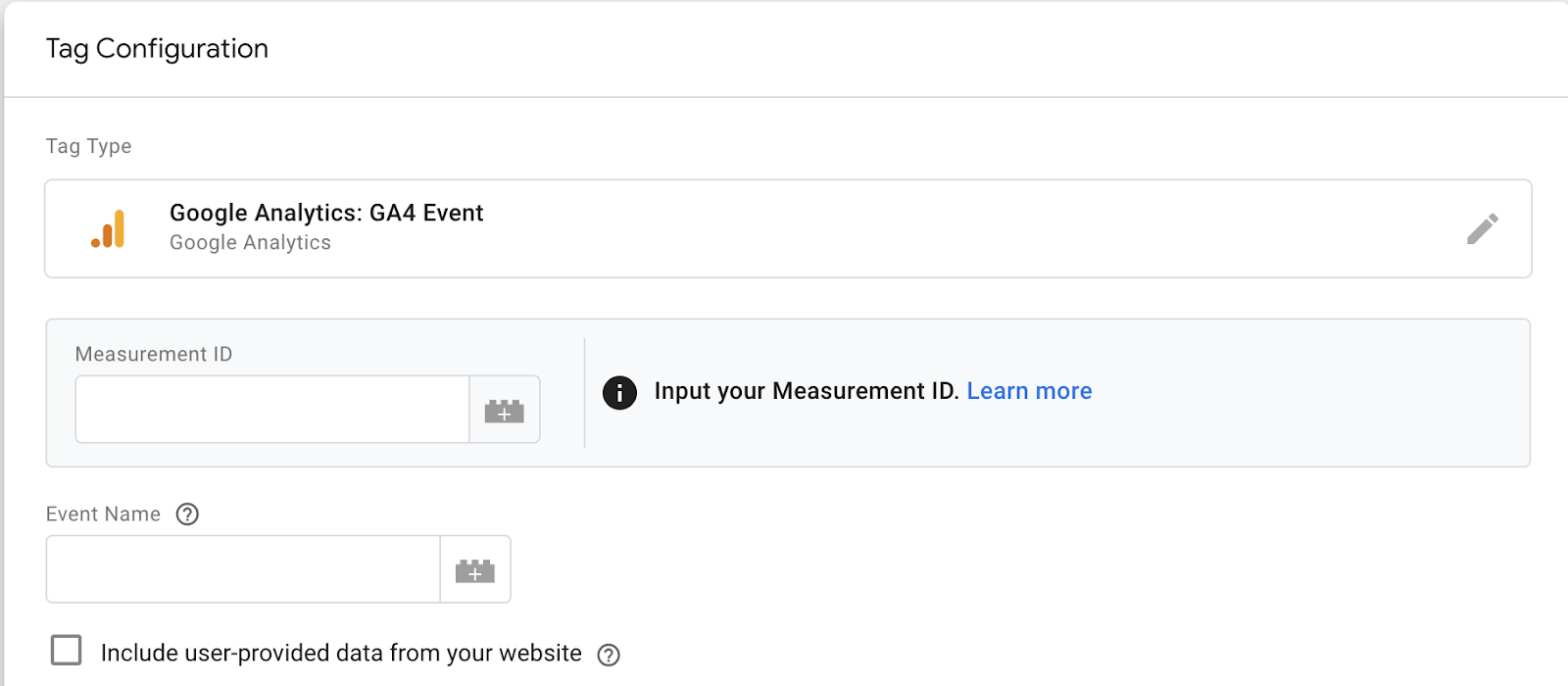The image size is (1568, 686).
Task: Click the pencil edit icon for Tag Type
Action: [x=1482, y=228]
